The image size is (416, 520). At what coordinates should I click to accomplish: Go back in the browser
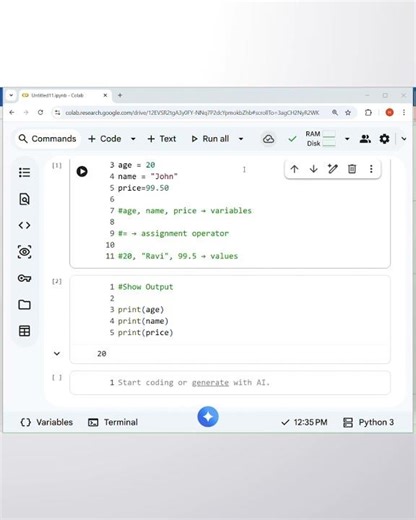click(12, 113)
